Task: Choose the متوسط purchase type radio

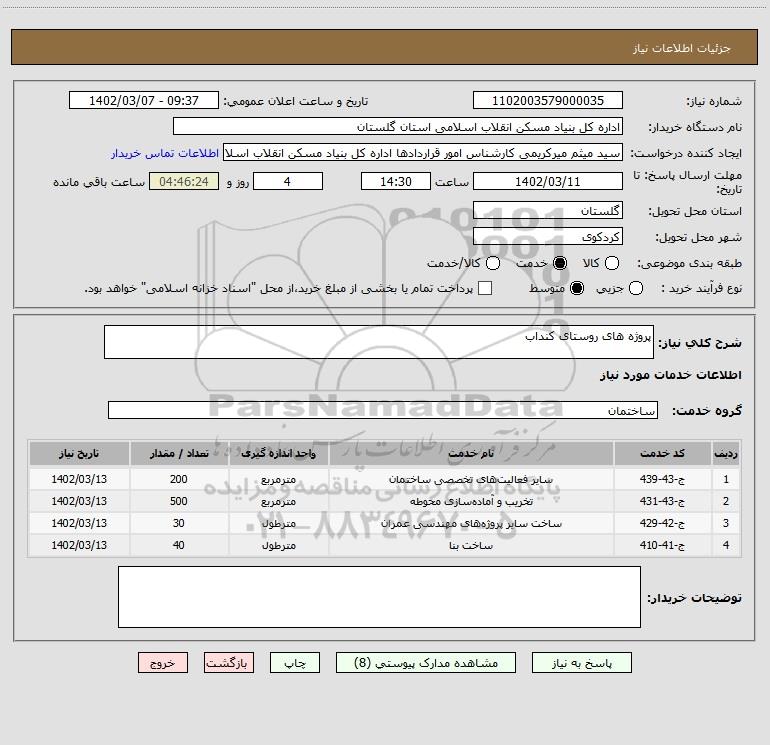Action: 577,288
